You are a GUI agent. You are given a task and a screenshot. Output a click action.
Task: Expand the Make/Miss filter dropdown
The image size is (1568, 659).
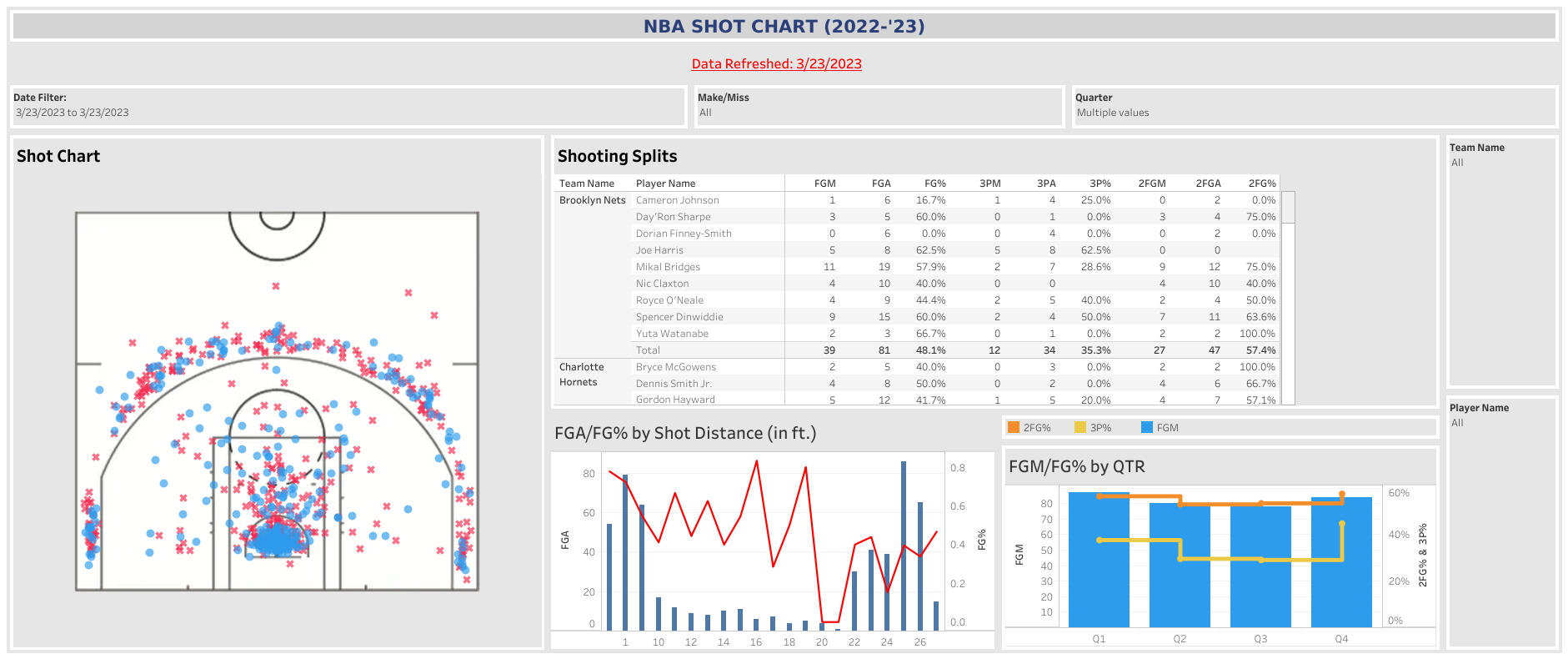click(879, 113)
